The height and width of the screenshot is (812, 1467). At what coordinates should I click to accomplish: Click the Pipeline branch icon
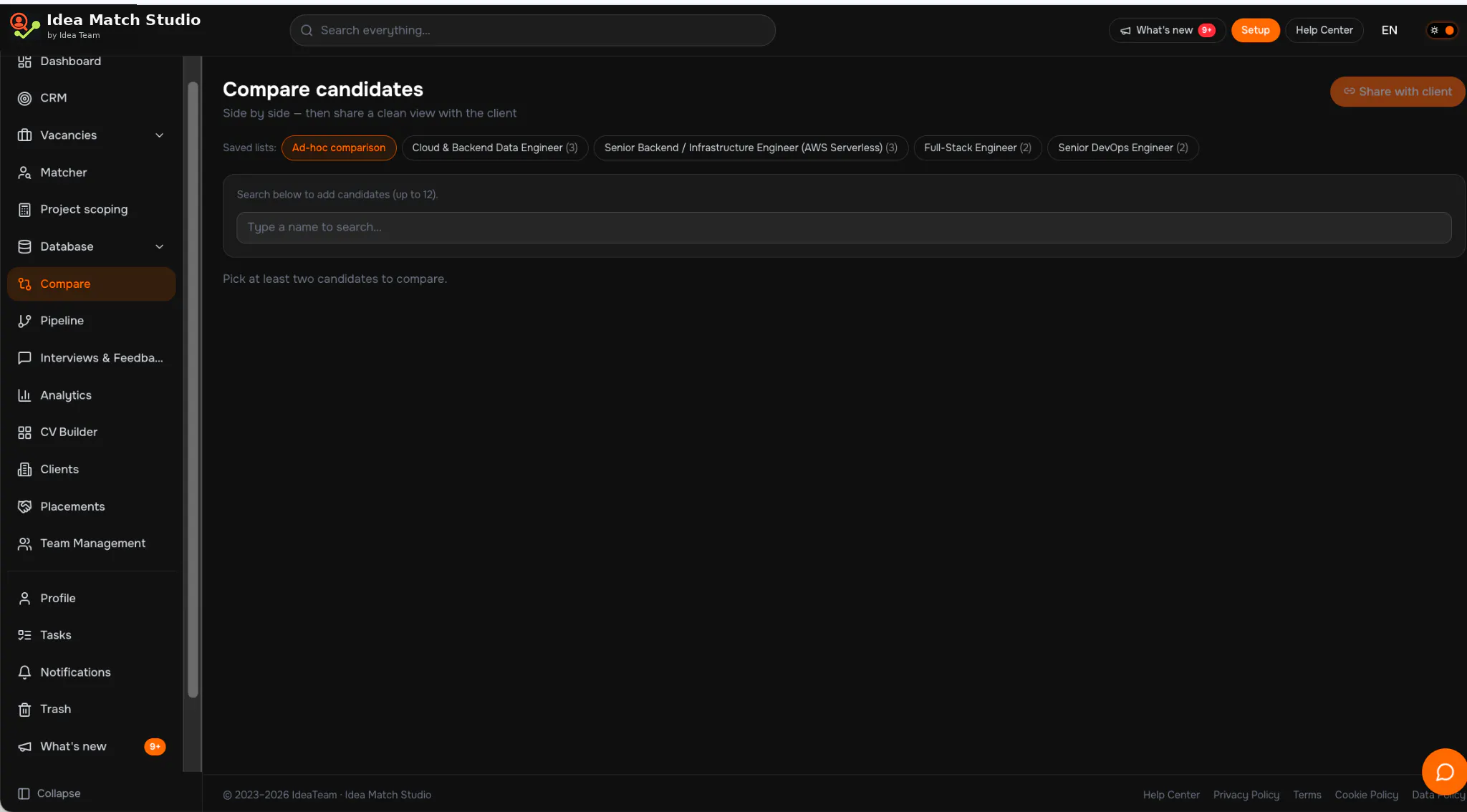(24, 321)
